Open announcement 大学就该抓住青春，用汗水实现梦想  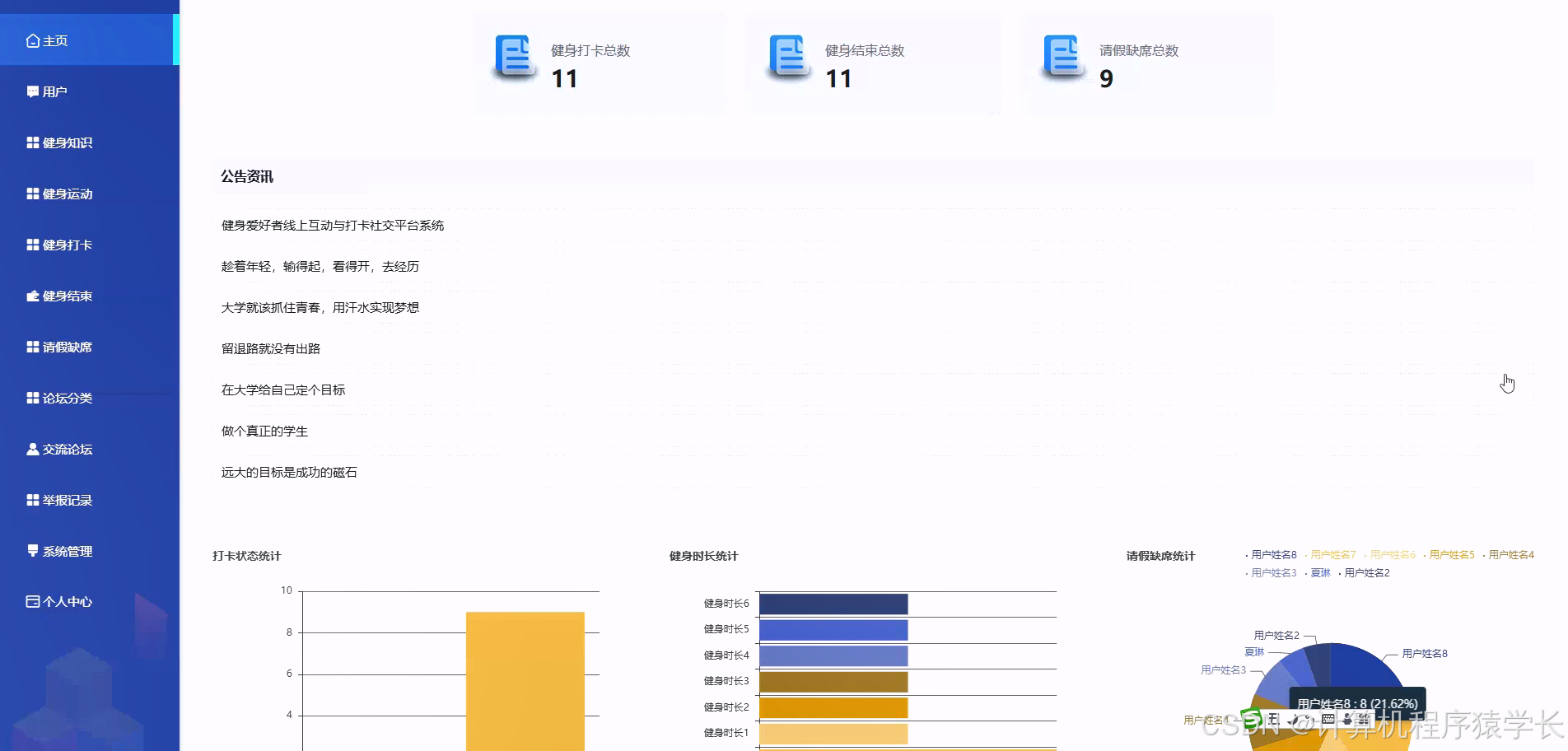pyautogui.click(x=320, y=307)
